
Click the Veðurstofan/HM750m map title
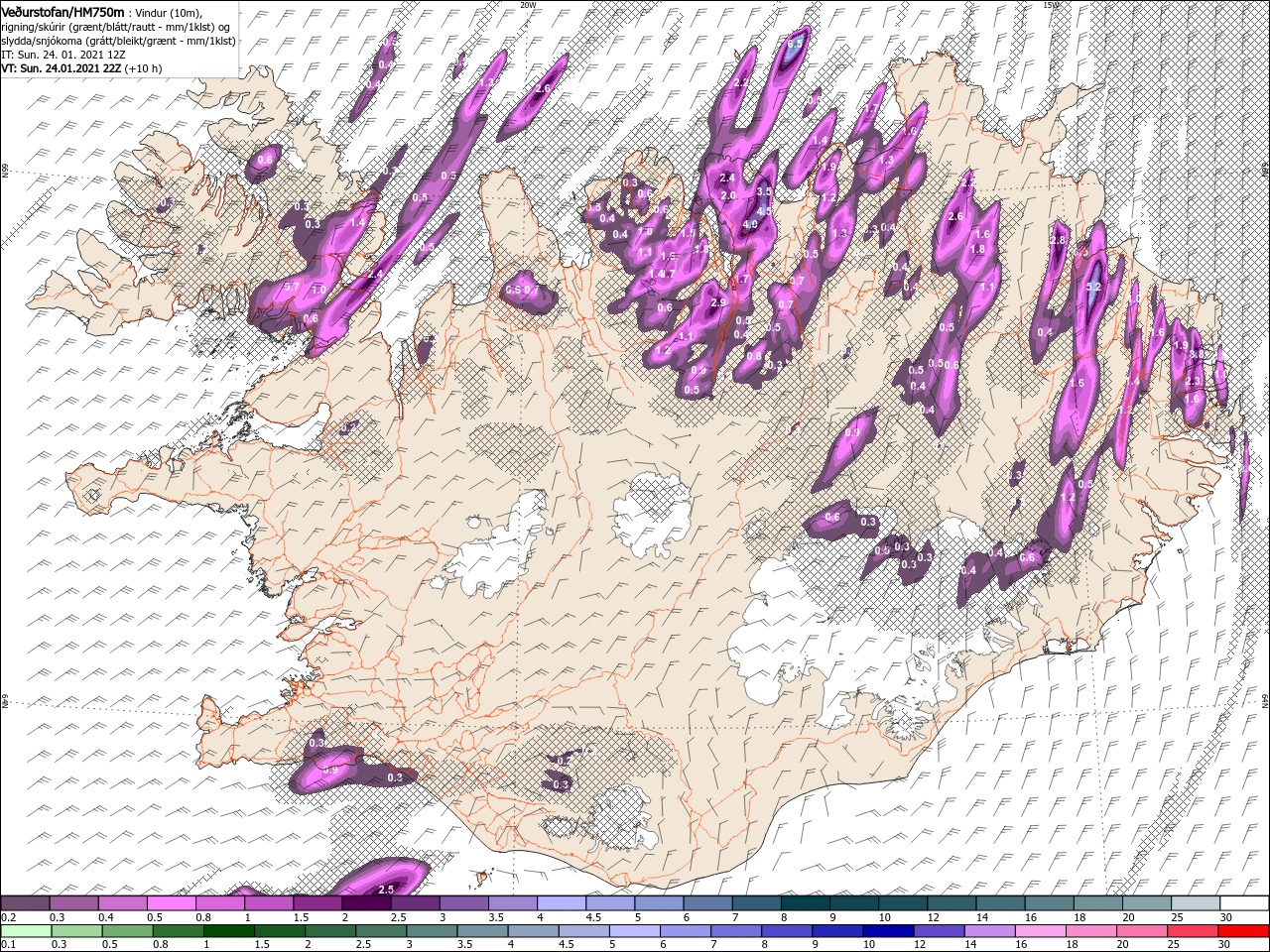(63, 11)
